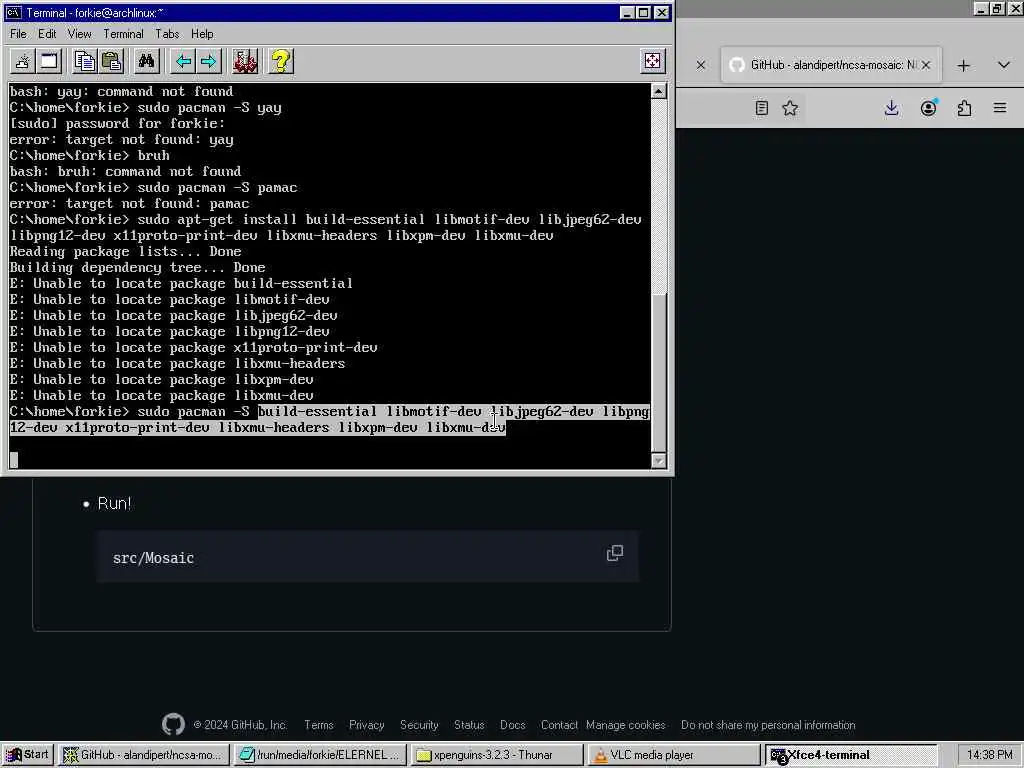Close the partially hidden left browser tab
Screen dimensions: 1024x768
(x=701, y=65)
